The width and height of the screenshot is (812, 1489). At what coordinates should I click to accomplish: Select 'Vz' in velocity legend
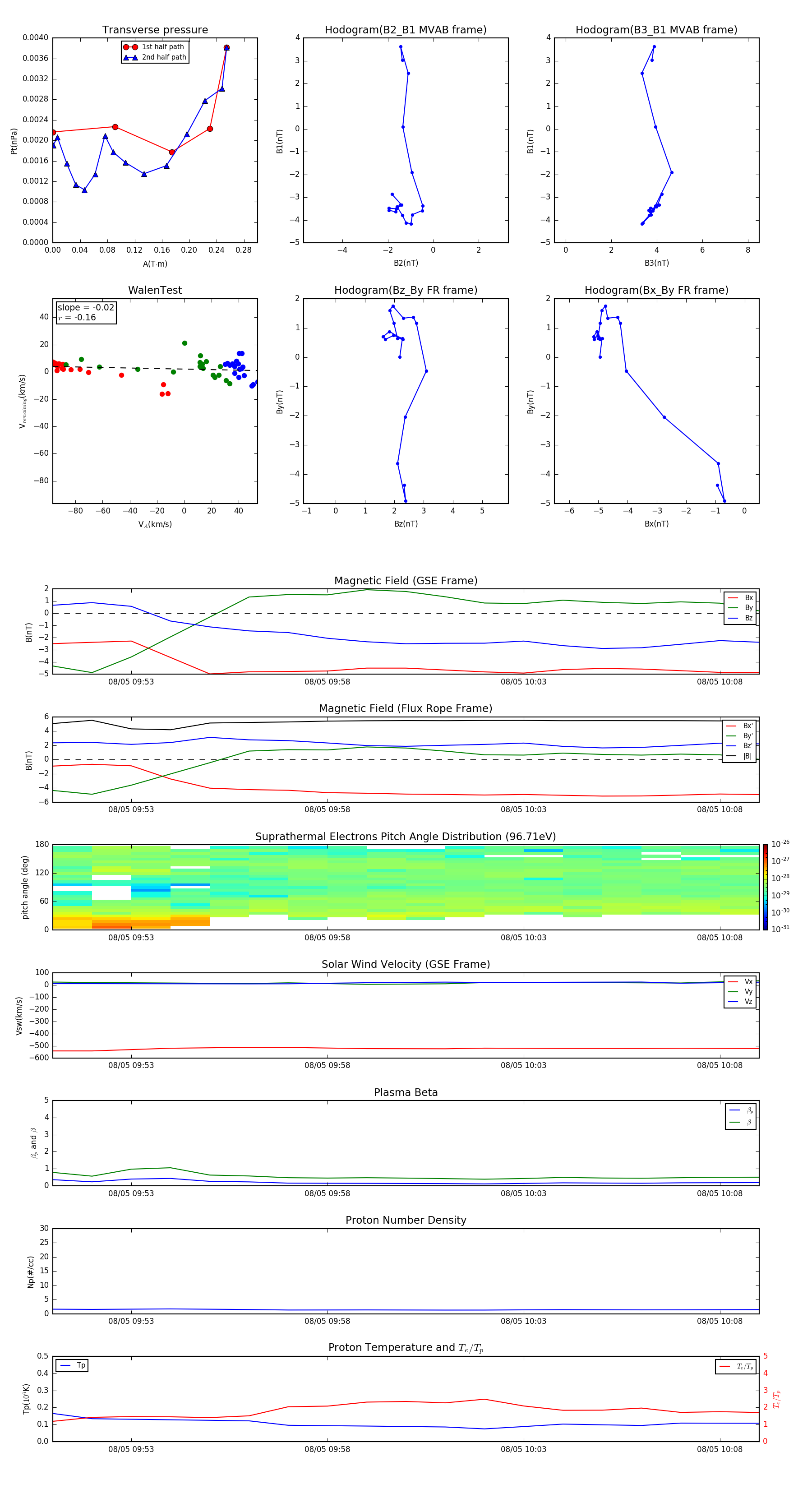pos(740,1002)
